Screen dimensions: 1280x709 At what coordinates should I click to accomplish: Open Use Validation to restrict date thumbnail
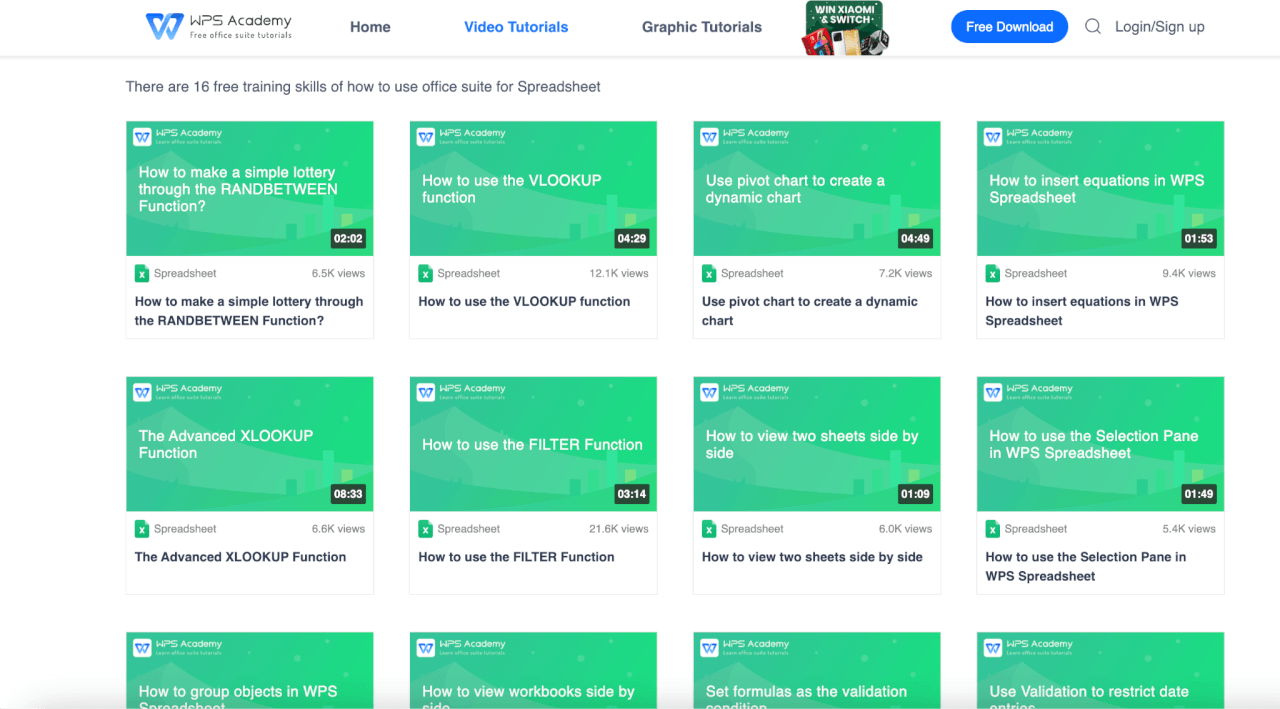tap(1100, 670)
